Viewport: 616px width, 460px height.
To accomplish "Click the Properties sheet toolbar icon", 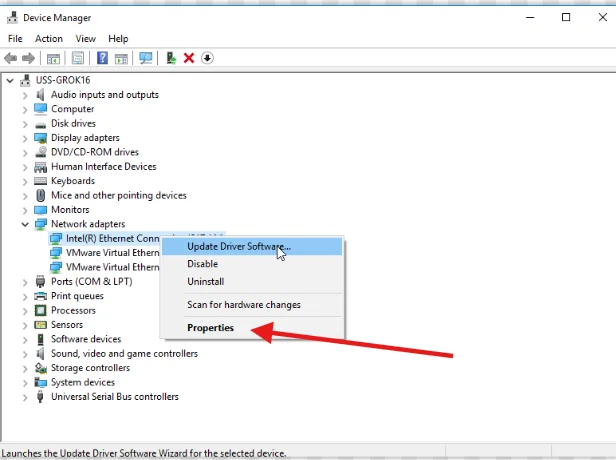I will coord(78,59).
